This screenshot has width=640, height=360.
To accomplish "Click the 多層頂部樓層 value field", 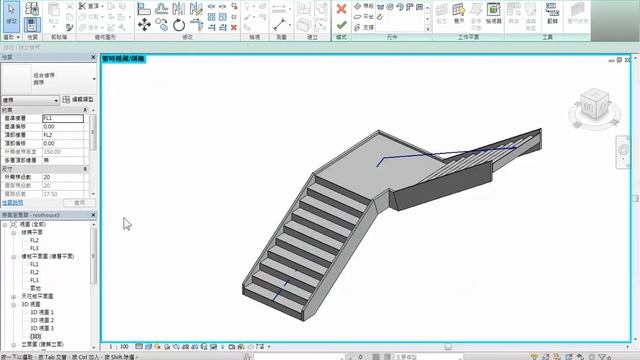I will (63, 160).
